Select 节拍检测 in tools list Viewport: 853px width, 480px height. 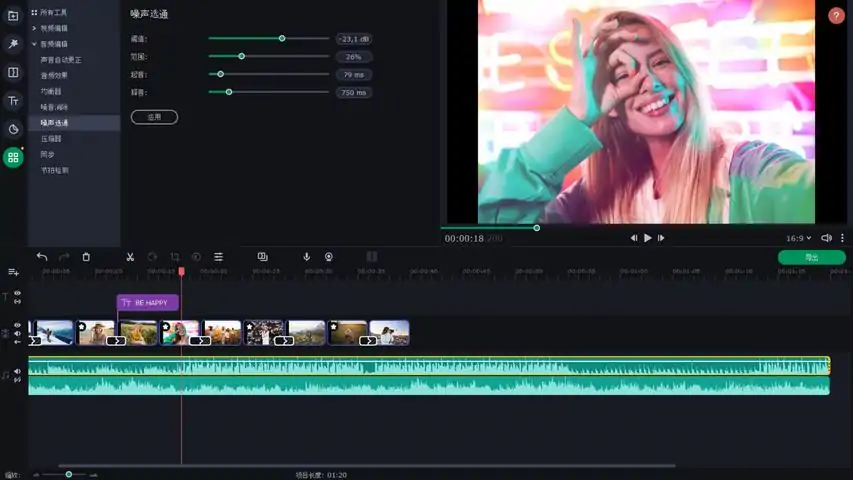pyautogui.click(x=54, y=170)
